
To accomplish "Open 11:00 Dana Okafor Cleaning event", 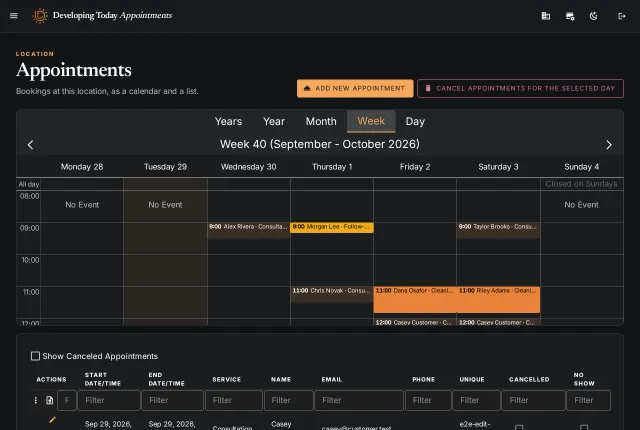I will pos(415,299).
